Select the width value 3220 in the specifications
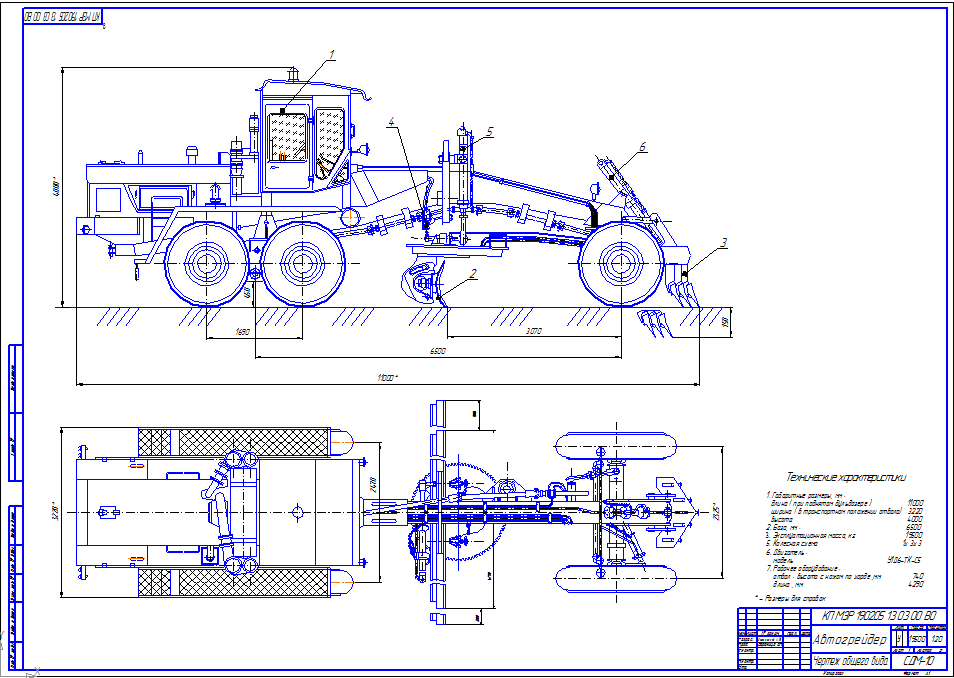This screenshot has height=678, width=954. pyautogui.click(x=915, y=511)
